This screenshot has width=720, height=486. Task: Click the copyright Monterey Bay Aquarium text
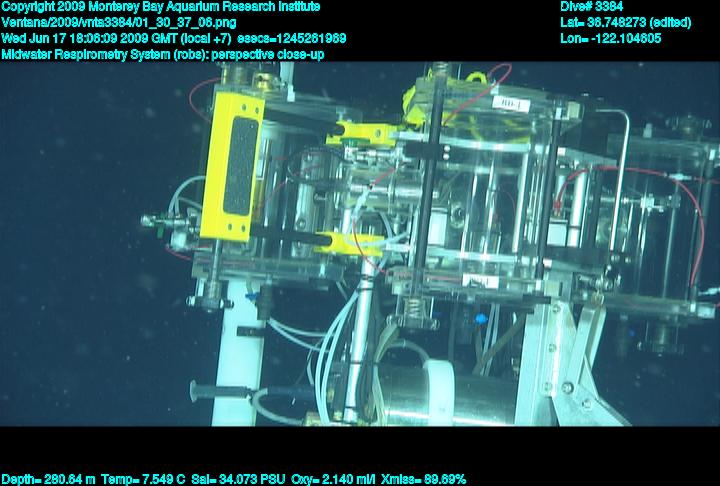[160, 7]
